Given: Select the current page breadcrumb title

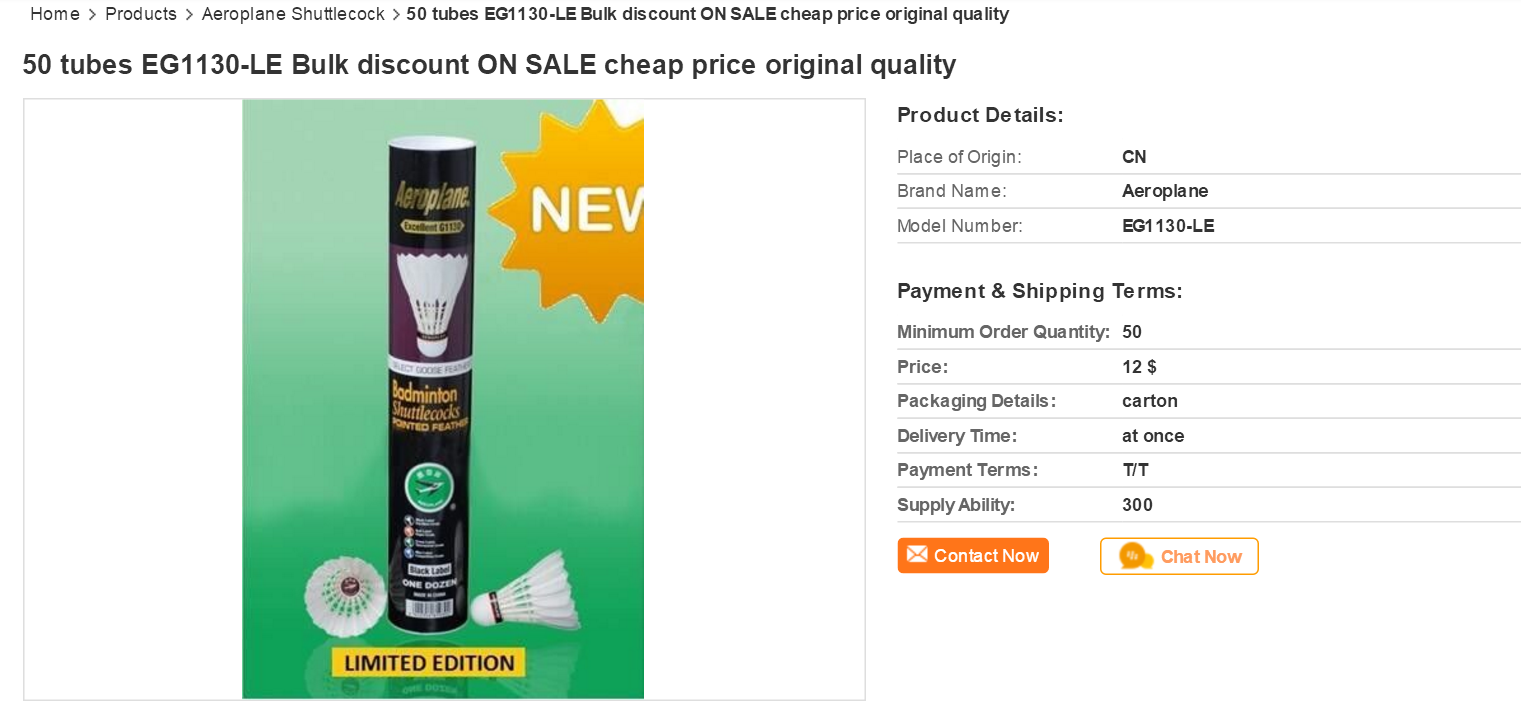Looking at the screenshot, I should click(x=707, y=14).
